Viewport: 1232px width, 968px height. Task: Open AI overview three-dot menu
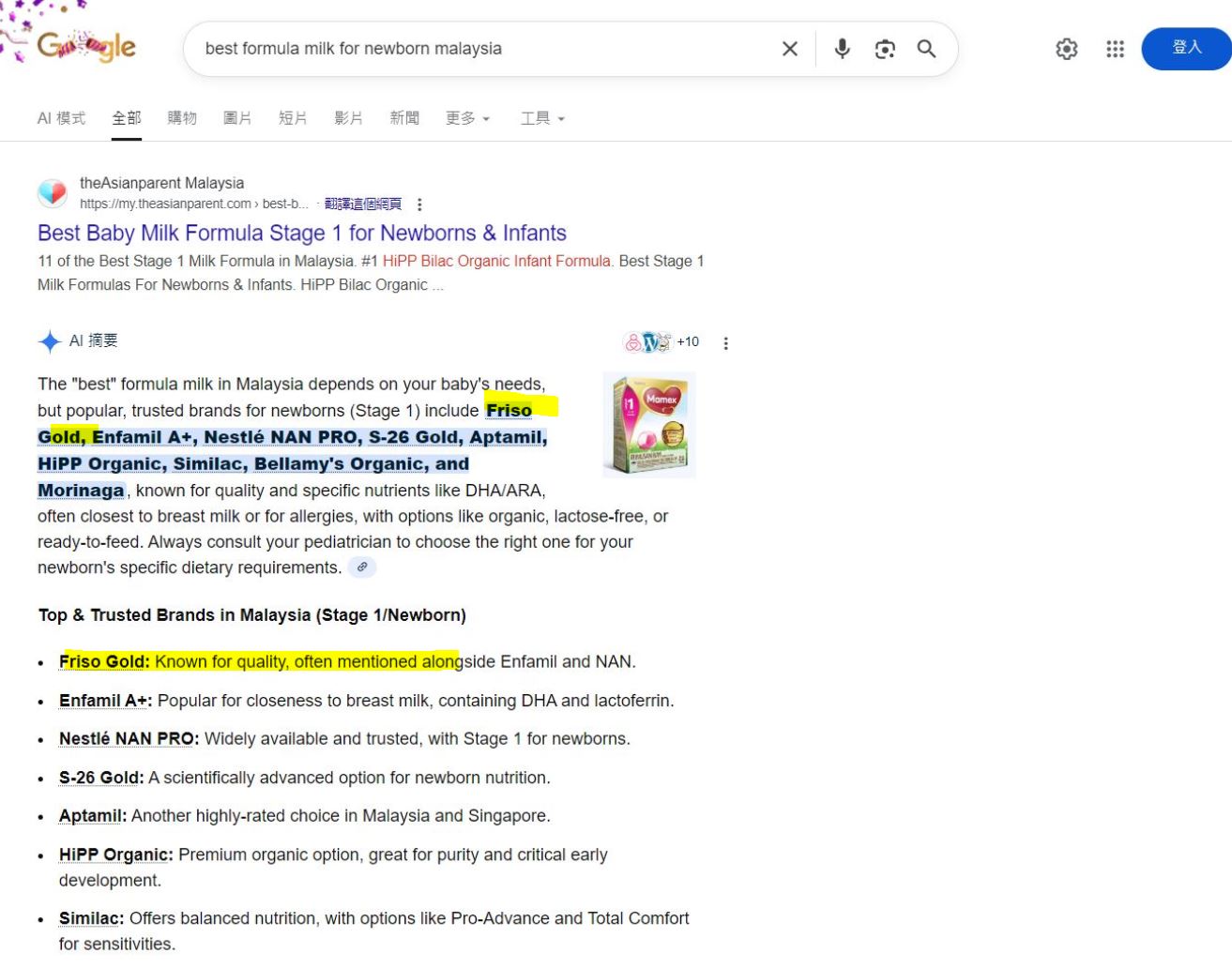(x=725, y=343)
